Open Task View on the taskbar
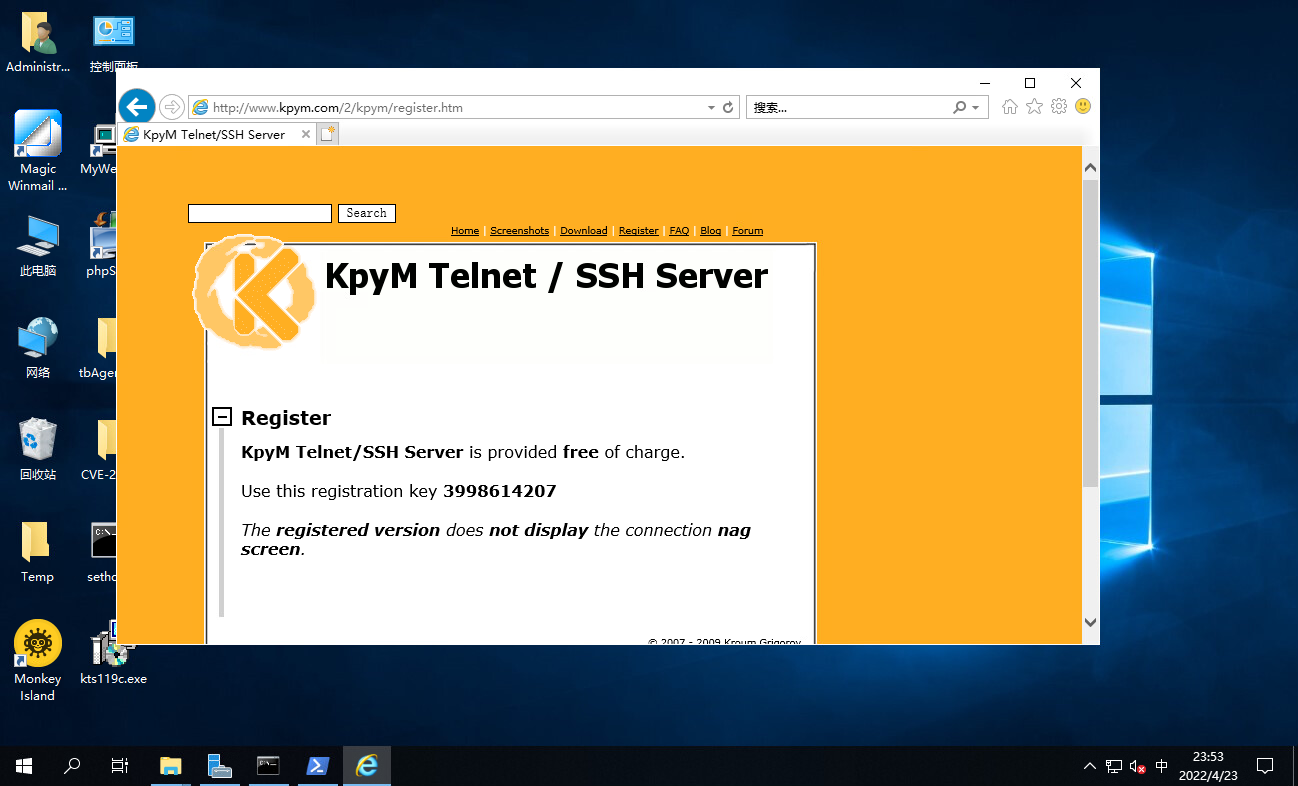Viewport: 1298px width, 786px height. 120,766
